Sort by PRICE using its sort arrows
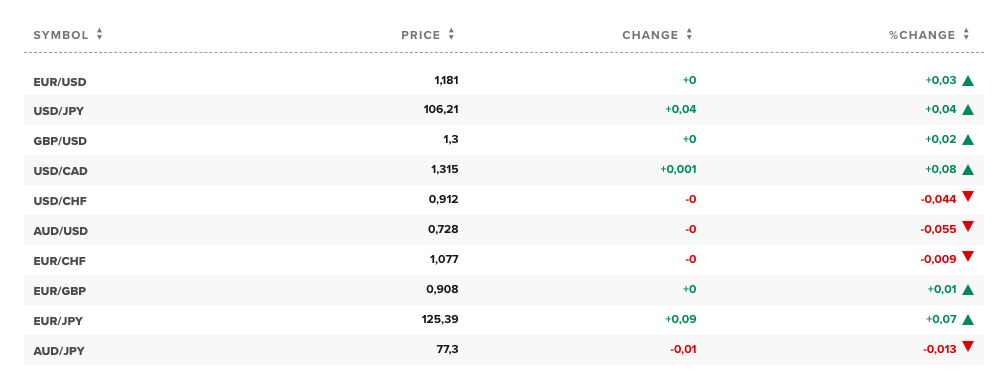The height and width of the screenshot is (382, 1007). pos(451,35)
